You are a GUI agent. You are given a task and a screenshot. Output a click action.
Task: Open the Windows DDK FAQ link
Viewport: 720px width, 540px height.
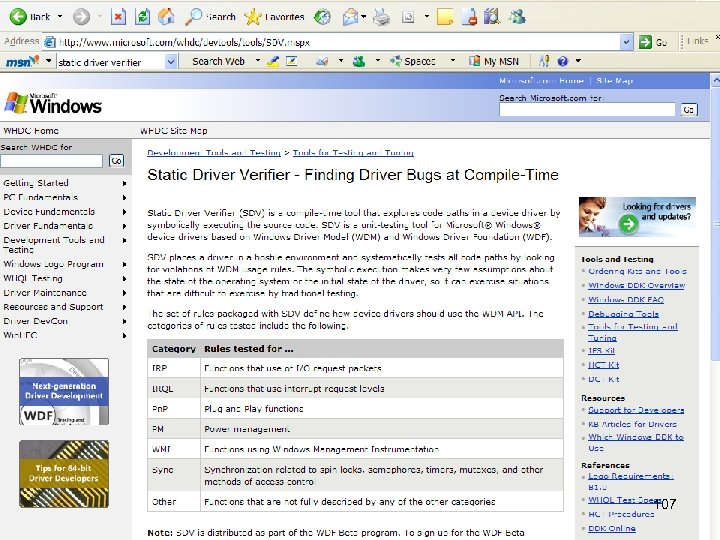click(626, 299)
